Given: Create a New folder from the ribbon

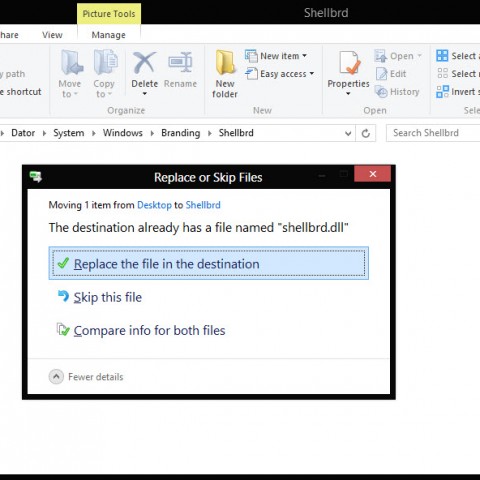Looking at the screenshot, I should pyautogui.click(x=225, y=74).
